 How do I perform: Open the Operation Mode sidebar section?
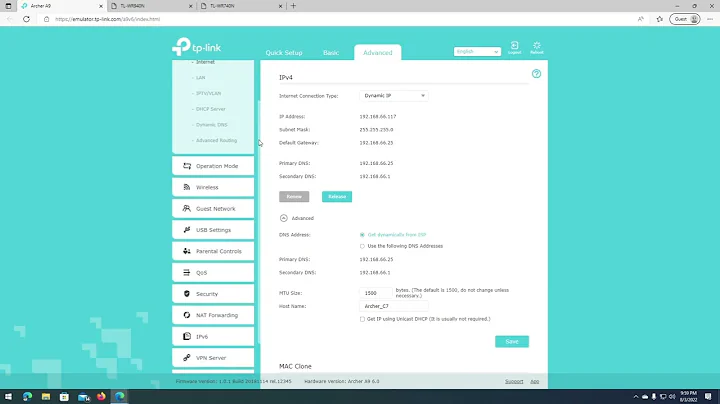click(213, 166)
